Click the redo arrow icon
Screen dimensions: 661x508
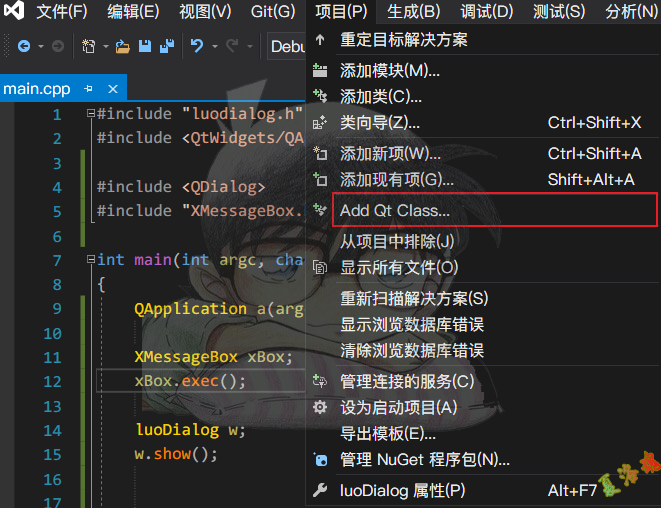232,46
